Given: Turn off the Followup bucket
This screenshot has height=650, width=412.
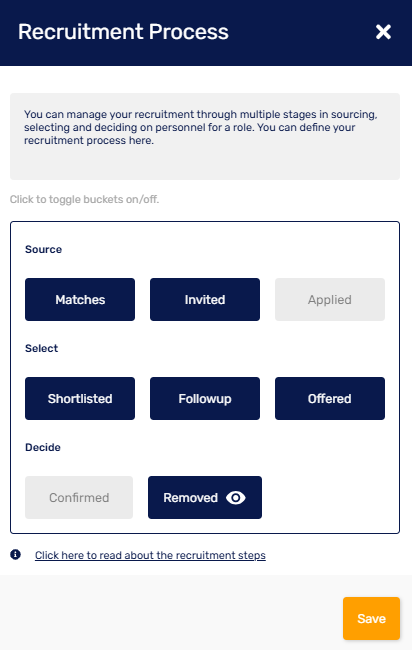Looking at the screenshot, I should click(x=205, y=398).
